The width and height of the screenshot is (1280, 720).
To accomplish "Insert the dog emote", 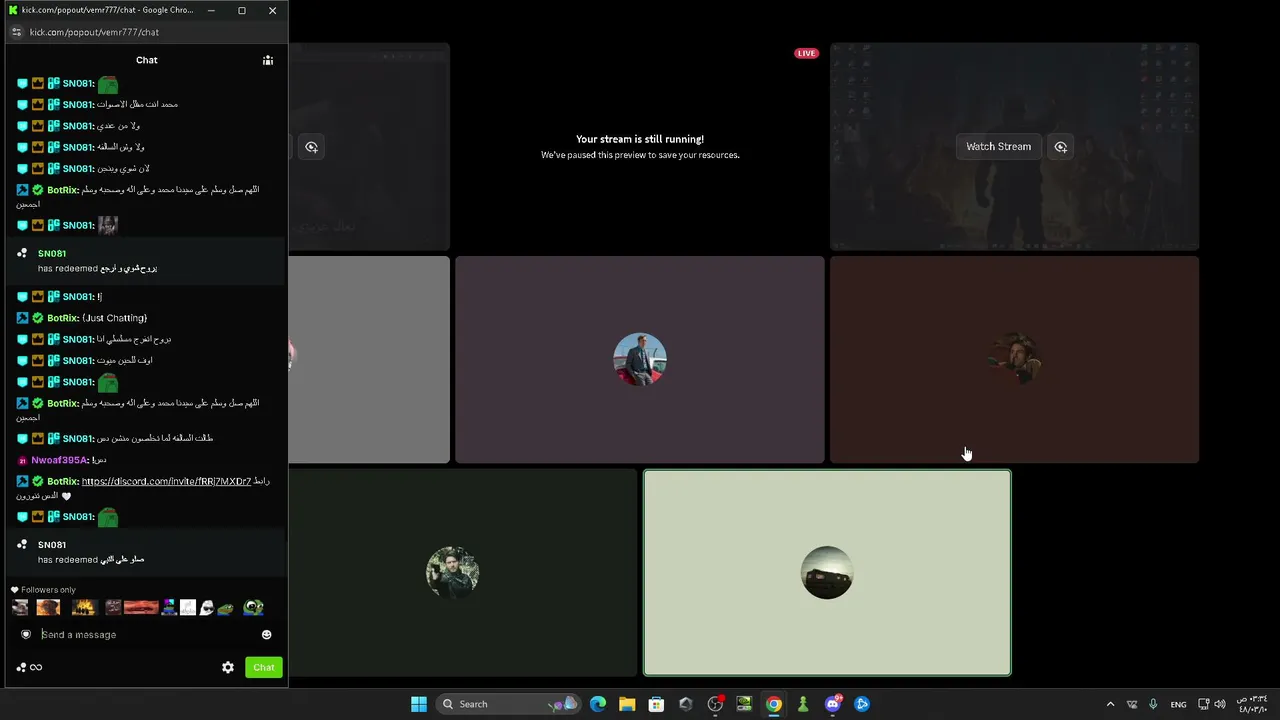I will (x=48, y=607).
